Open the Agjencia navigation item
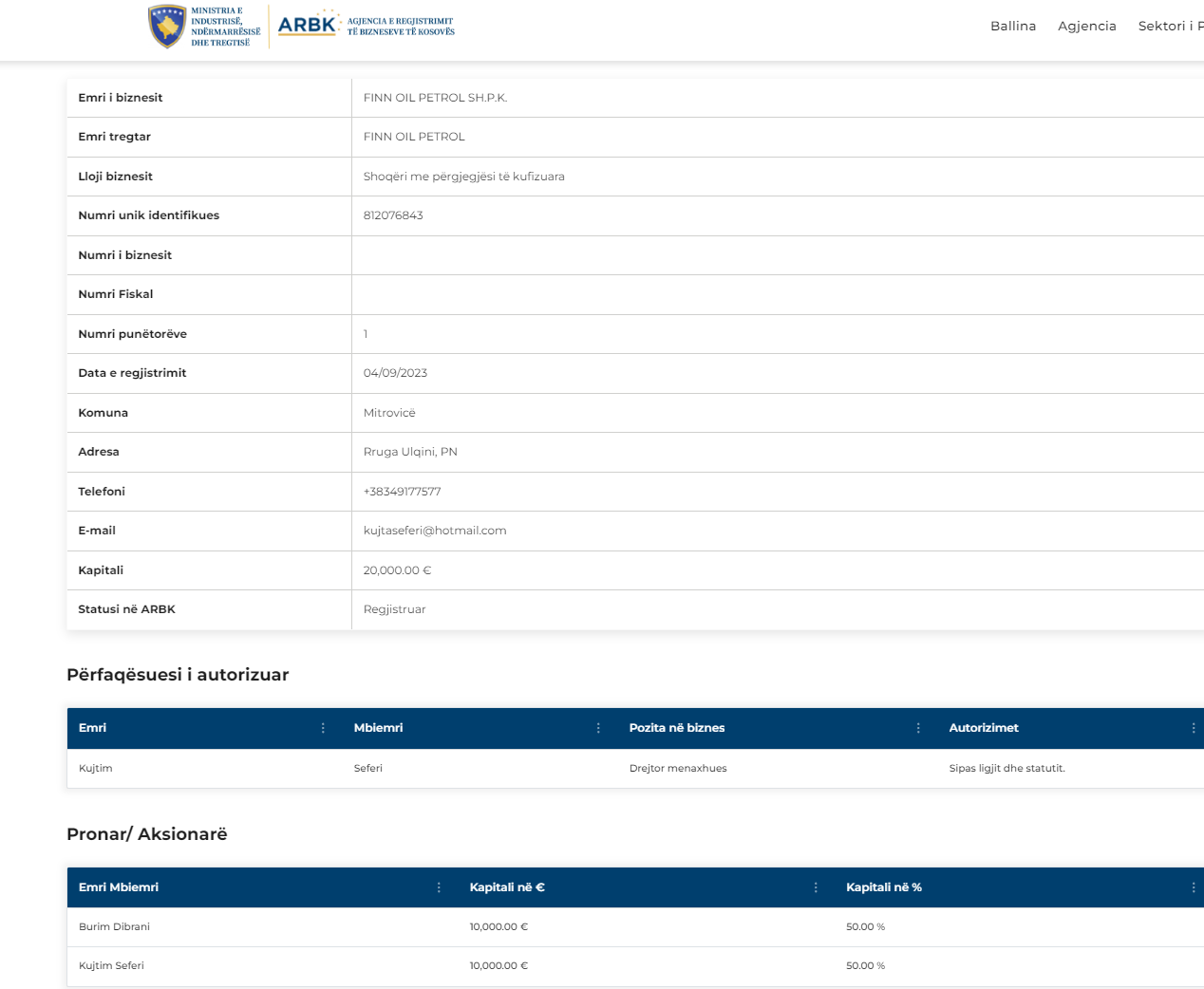The image size is (1204, 989). pyautogui.click(x=1086, y=27)
